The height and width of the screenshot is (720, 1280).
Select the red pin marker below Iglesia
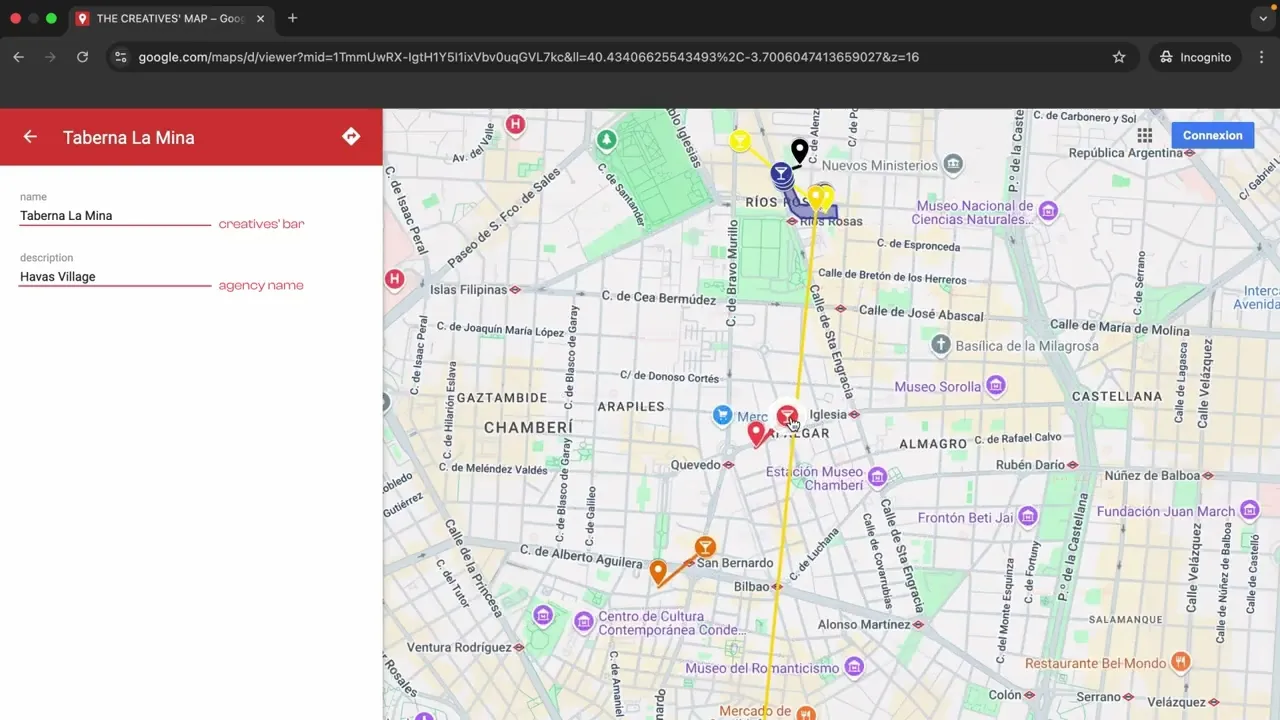(x=757, y=434)
